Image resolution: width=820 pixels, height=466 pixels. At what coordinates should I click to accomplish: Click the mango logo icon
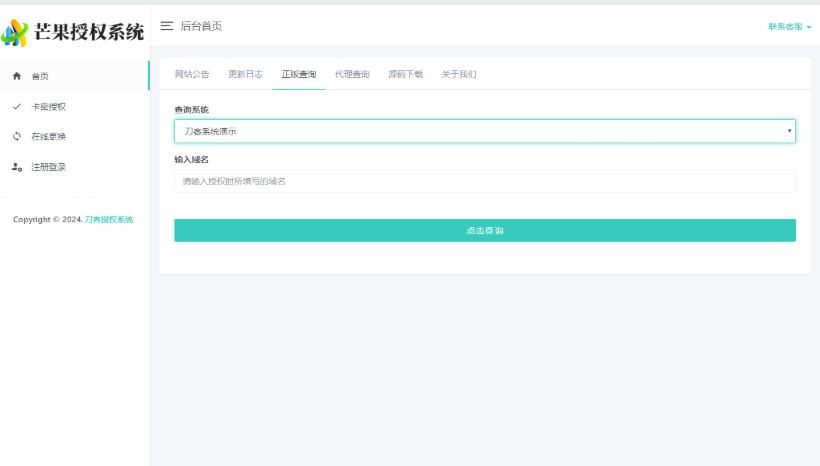point(15,33)
